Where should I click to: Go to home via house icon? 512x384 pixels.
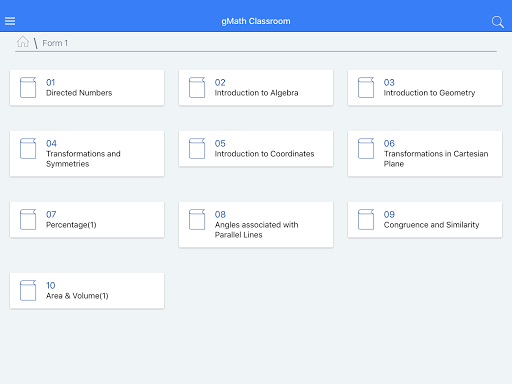pyautogui.click(x=23, y=42)
